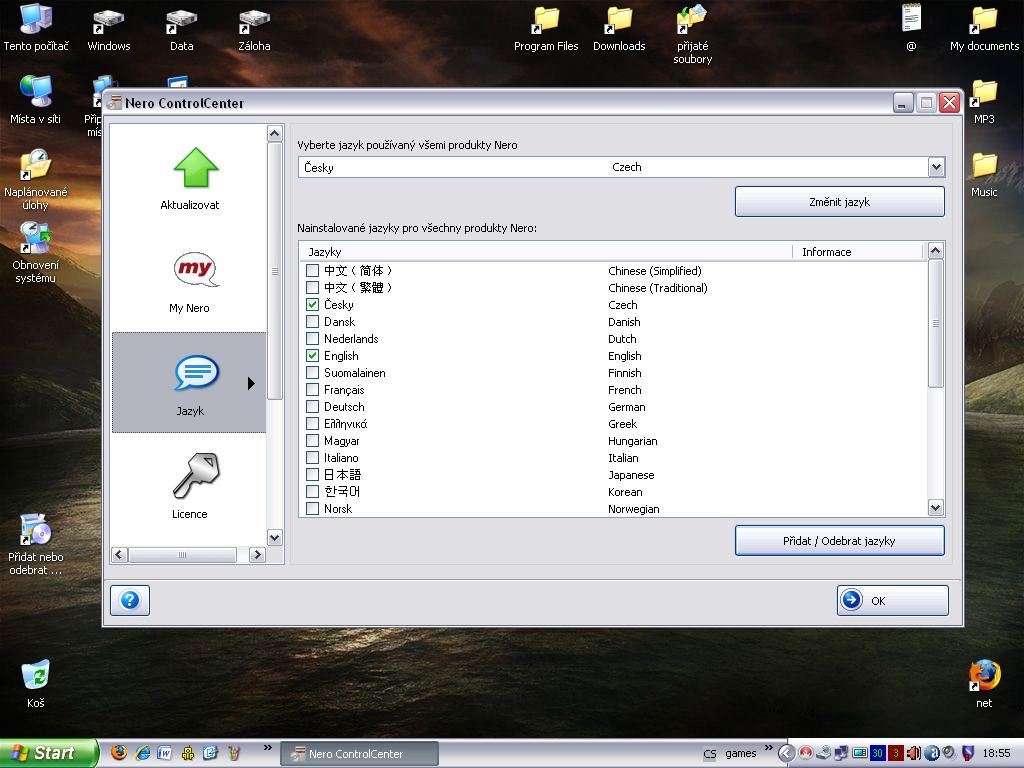Screen dimensions: 1024x768
Task: Uncheck the Česky checkbox in the installed languages list
Action: [313, 304]
